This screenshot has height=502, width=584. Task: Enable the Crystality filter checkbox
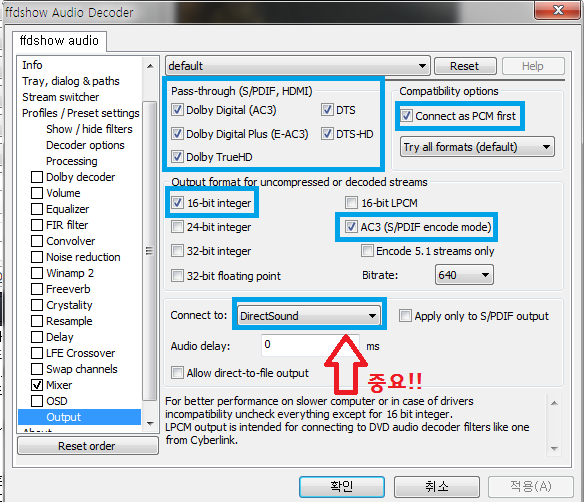pyautogui.click(x=37, y=305)
